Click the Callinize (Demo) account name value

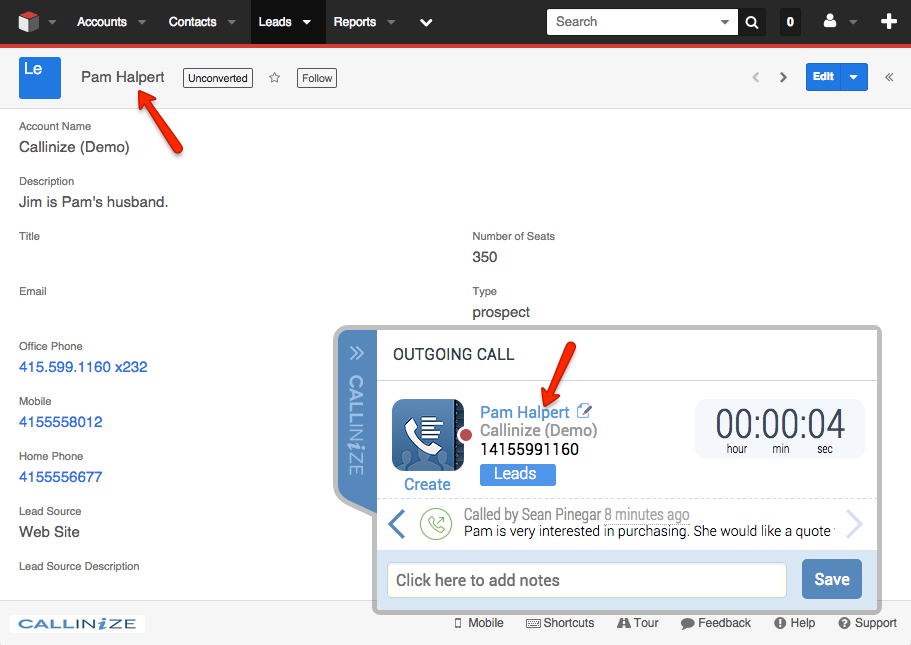point(74,147)
